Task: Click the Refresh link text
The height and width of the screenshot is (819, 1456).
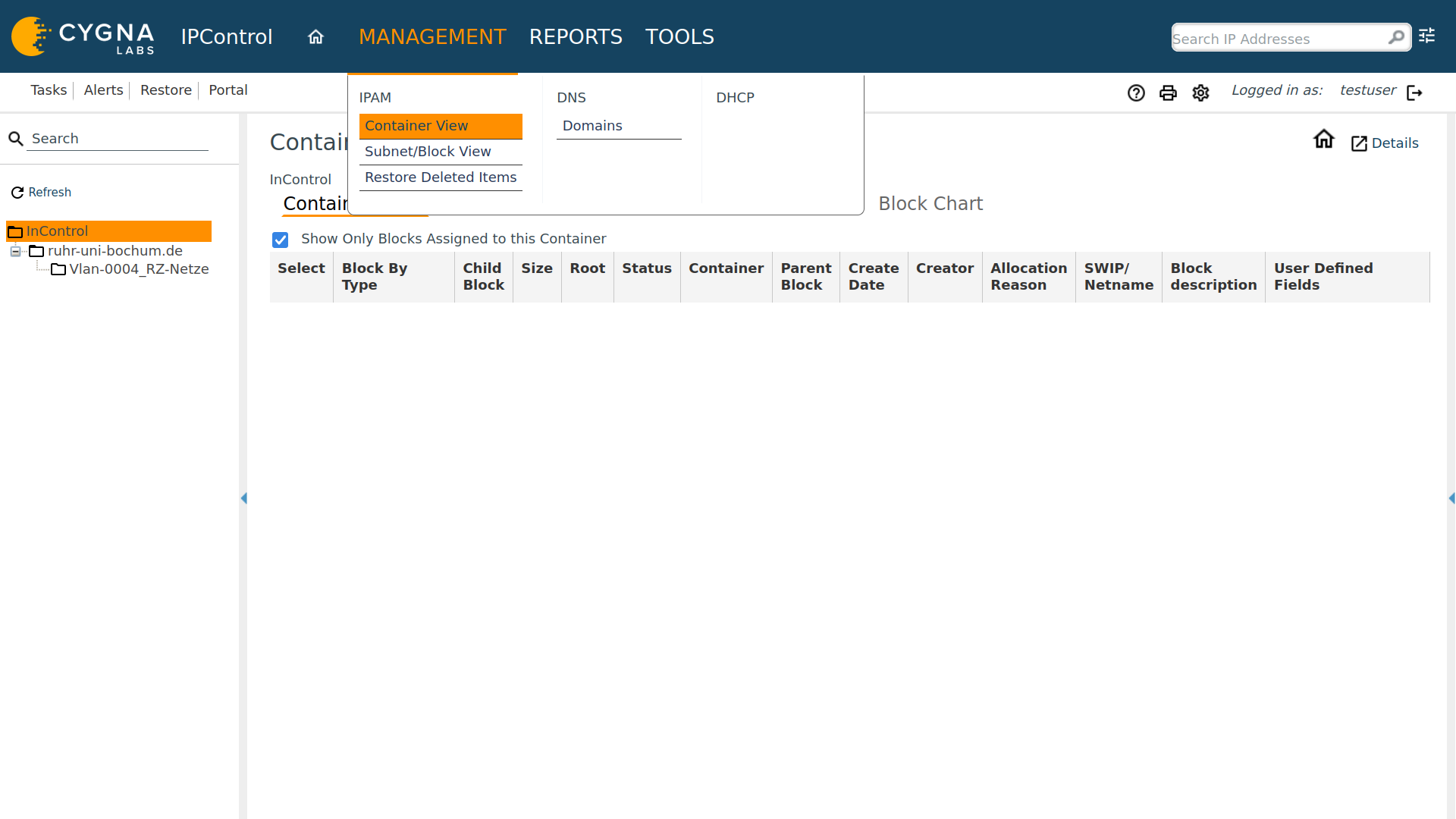Action: coord(50,193)
